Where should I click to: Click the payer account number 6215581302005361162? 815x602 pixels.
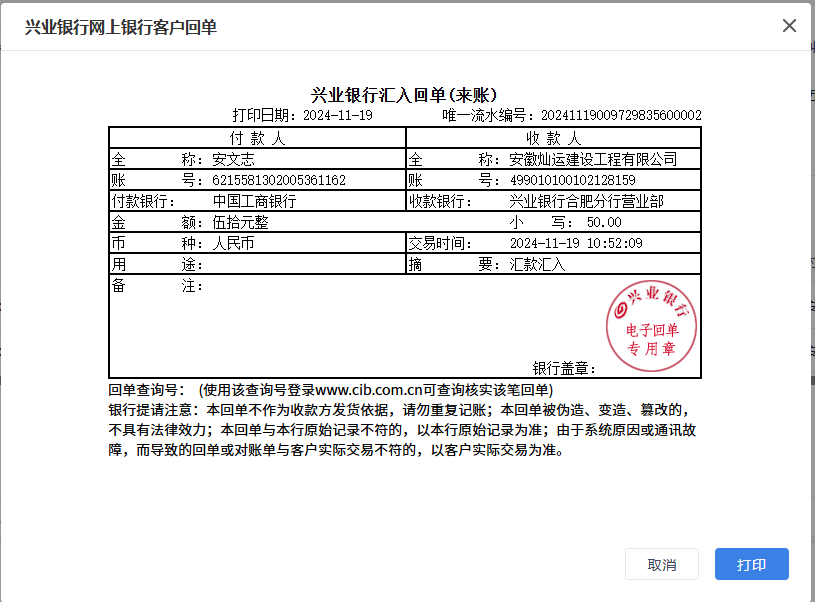(x=279, y=180)
